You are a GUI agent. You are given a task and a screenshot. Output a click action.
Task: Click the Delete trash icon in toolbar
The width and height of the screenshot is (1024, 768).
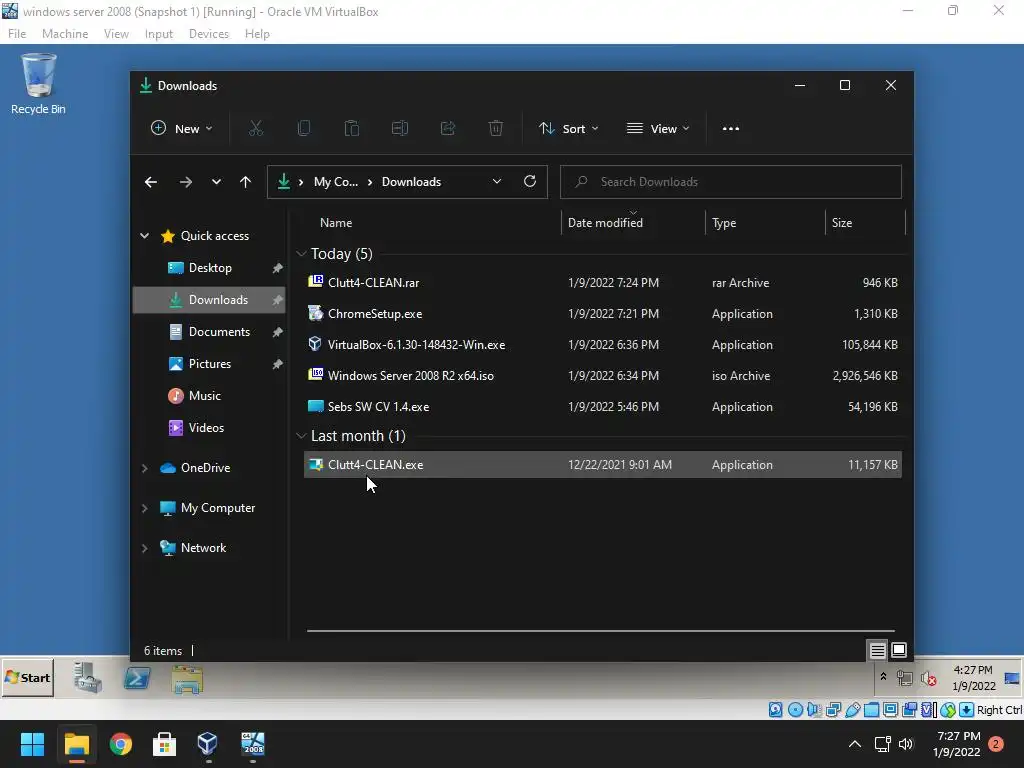tap(496, 129)
